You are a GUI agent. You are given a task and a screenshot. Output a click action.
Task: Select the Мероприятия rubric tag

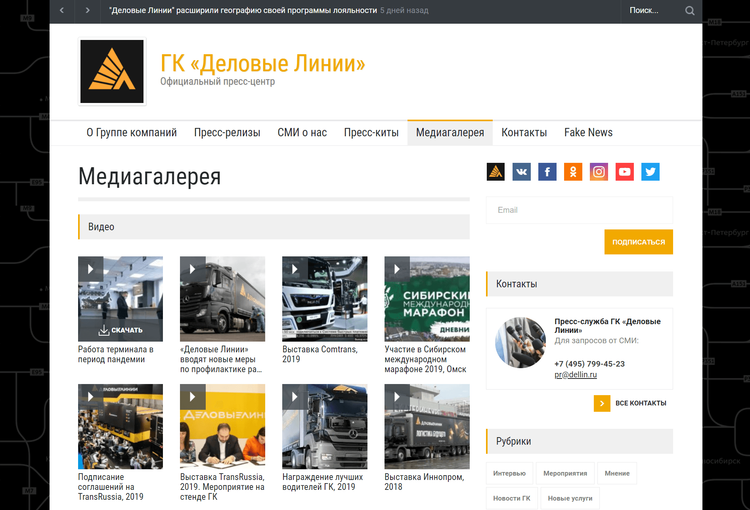565,473
